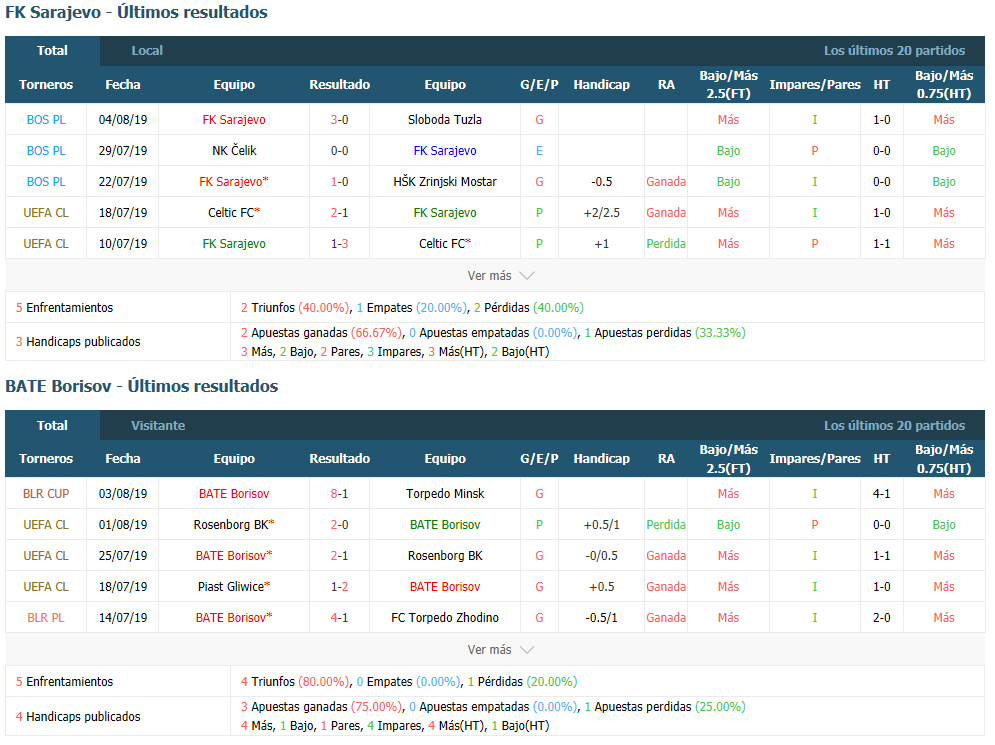The width and height of the screenshot is (995, 745).
Task: Click the 4-1 result score
Action: (x=339, y=617)
